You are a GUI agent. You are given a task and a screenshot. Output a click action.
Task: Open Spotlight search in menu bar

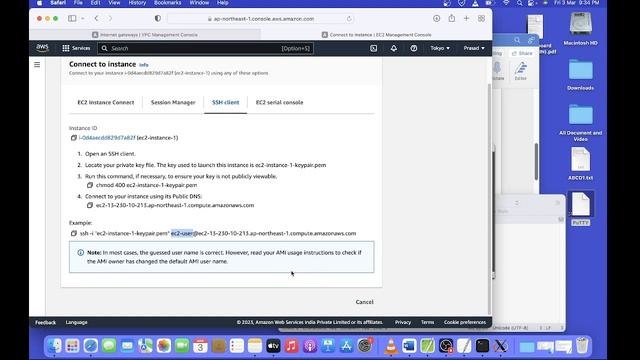(x=519, y=3)
